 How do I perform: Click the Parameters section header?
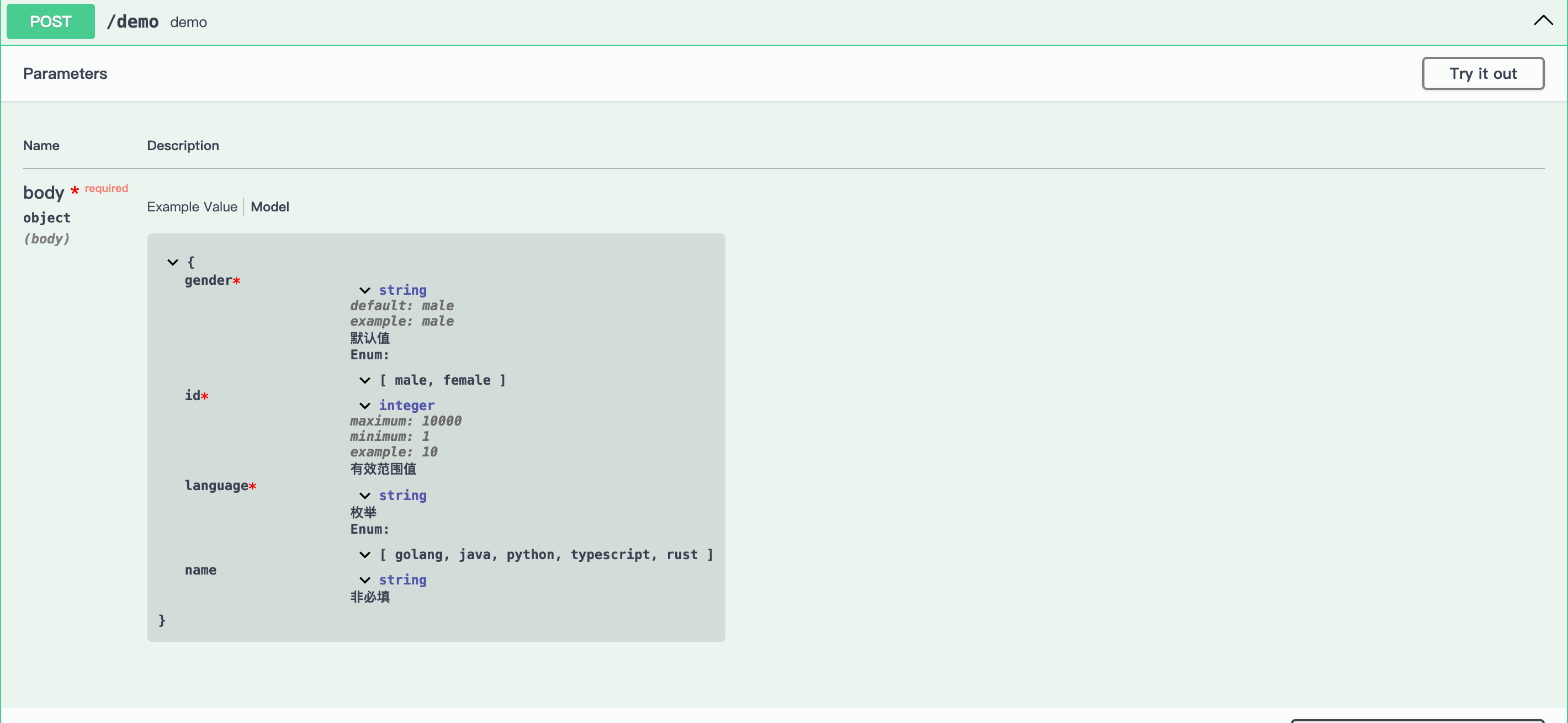[65, 73]
